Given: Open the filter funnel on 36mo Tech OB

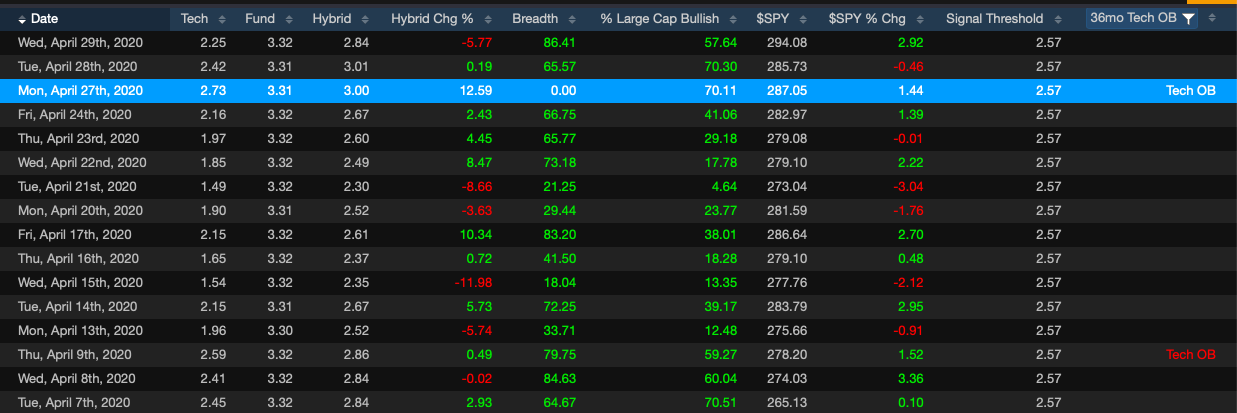Looking at the screenshot, I should [1188, 19].
